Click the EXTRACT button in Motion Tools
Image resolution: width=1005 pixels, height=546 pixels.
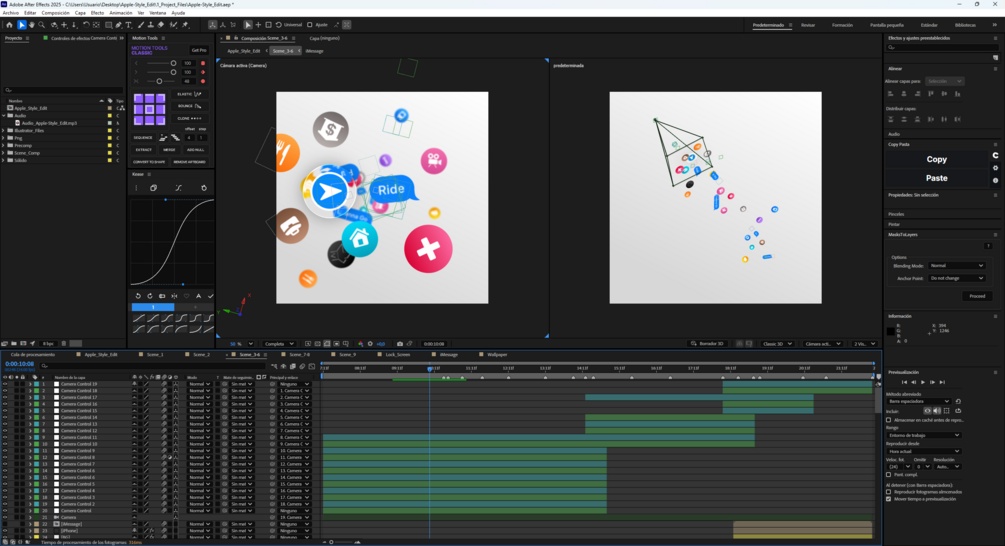coord(144,150)
